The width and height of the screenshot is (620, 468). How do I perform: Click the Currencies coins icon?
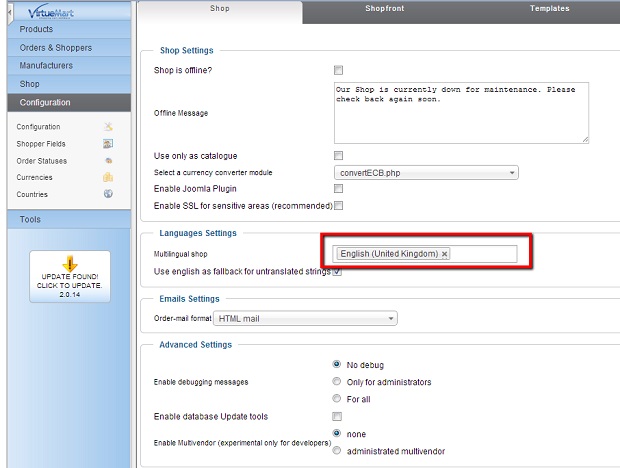108,178
